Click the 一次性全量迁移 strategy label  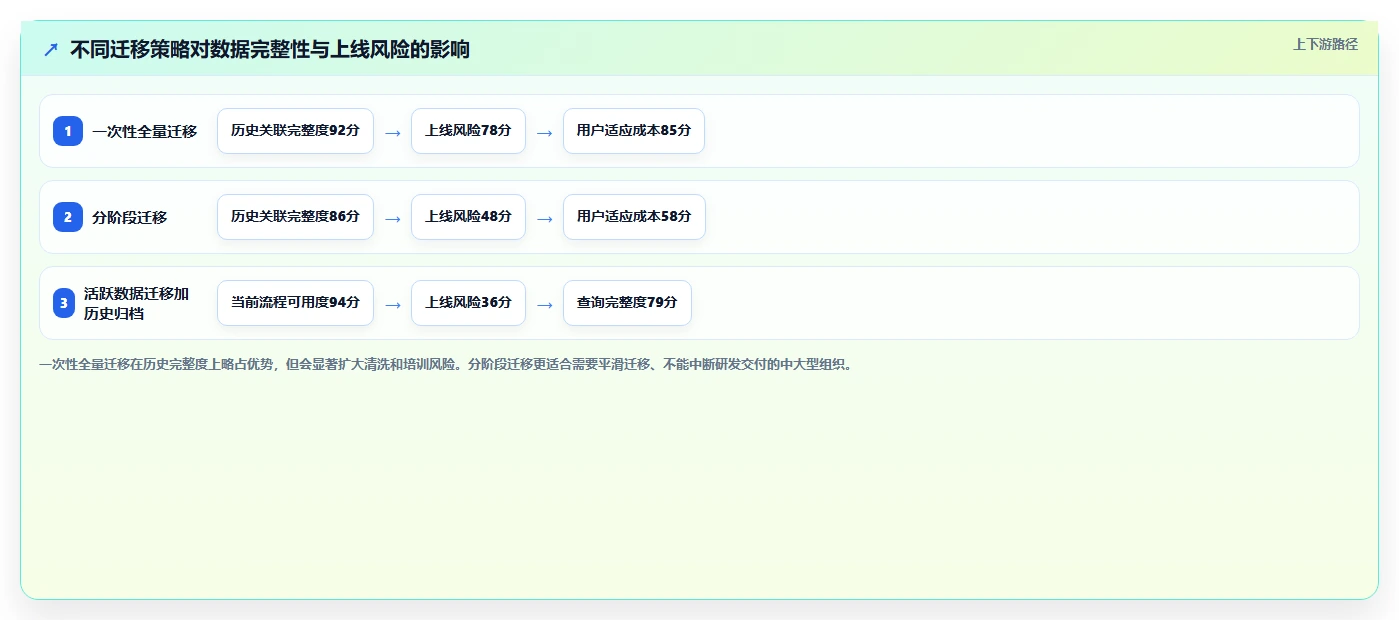145,131
